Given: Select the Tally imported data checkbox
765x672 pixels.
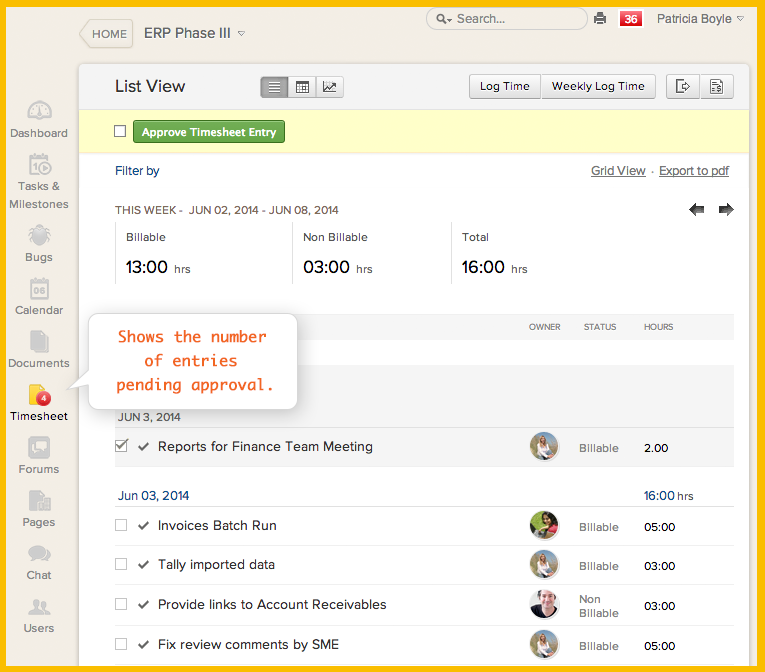Looking at the screenshot, I should [121, 564].
